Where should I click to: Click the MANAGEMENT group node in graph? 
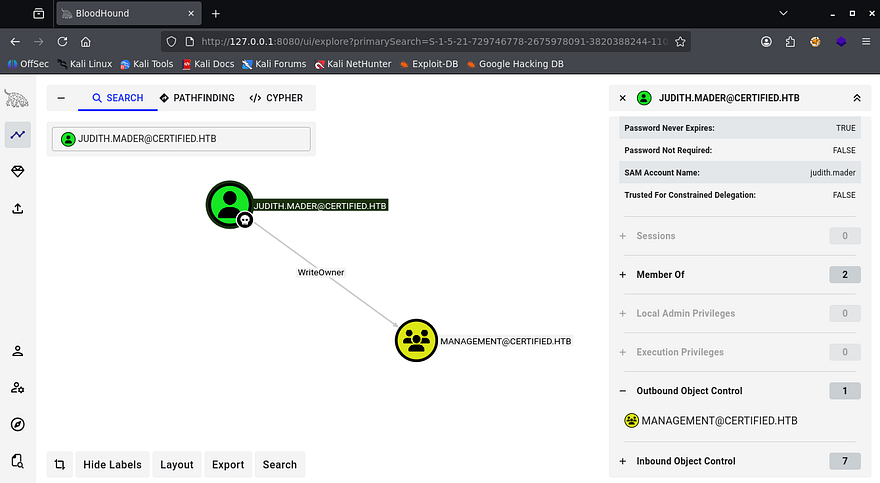(417, 341)
